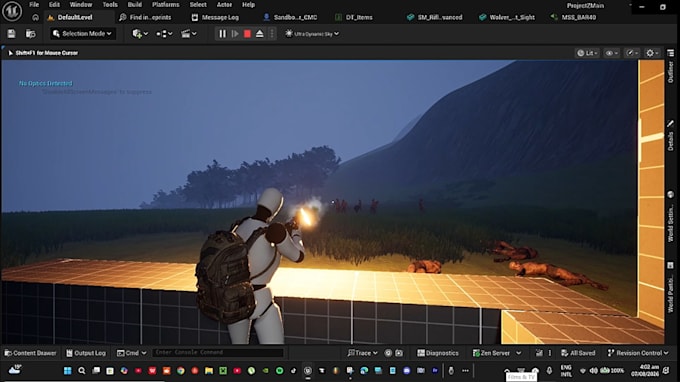This screenshot has height=382, width=680.
Task: Click the World Partition icon in sidebar
Action: [670, 265]
